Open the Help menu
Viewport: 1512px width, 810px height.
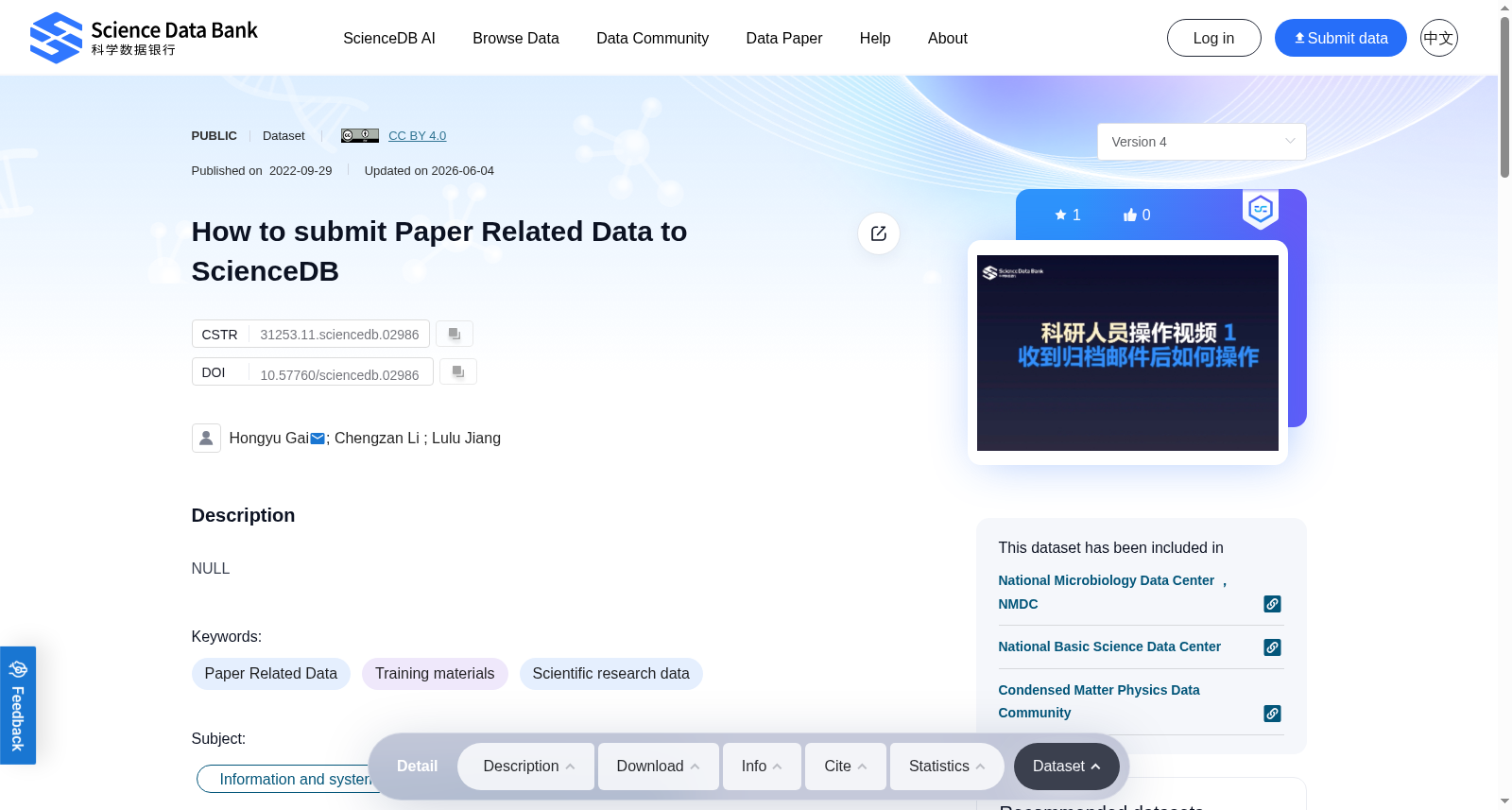point(875,38)
